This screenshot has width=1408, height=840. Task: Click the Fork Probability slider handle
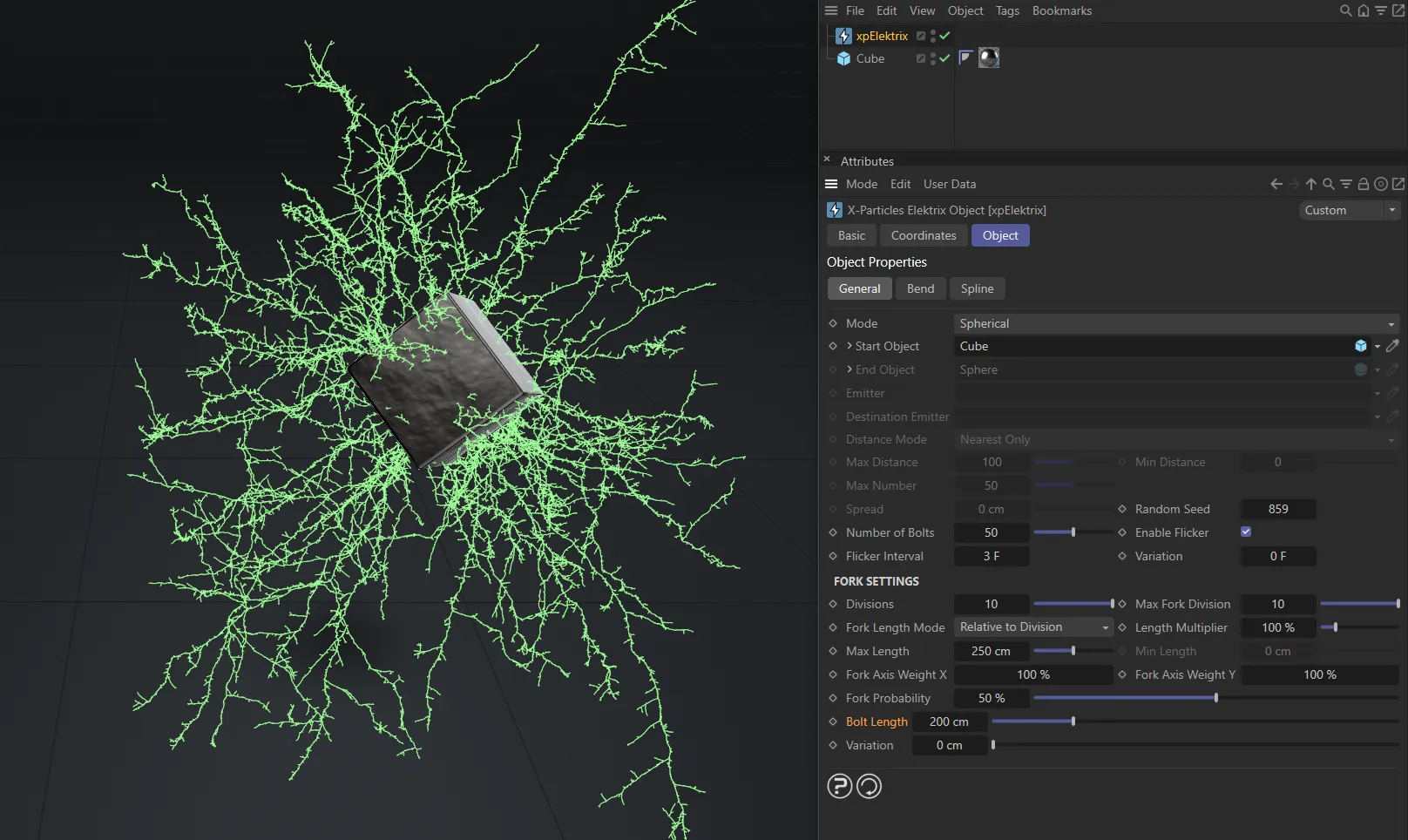coord(1215,698)
